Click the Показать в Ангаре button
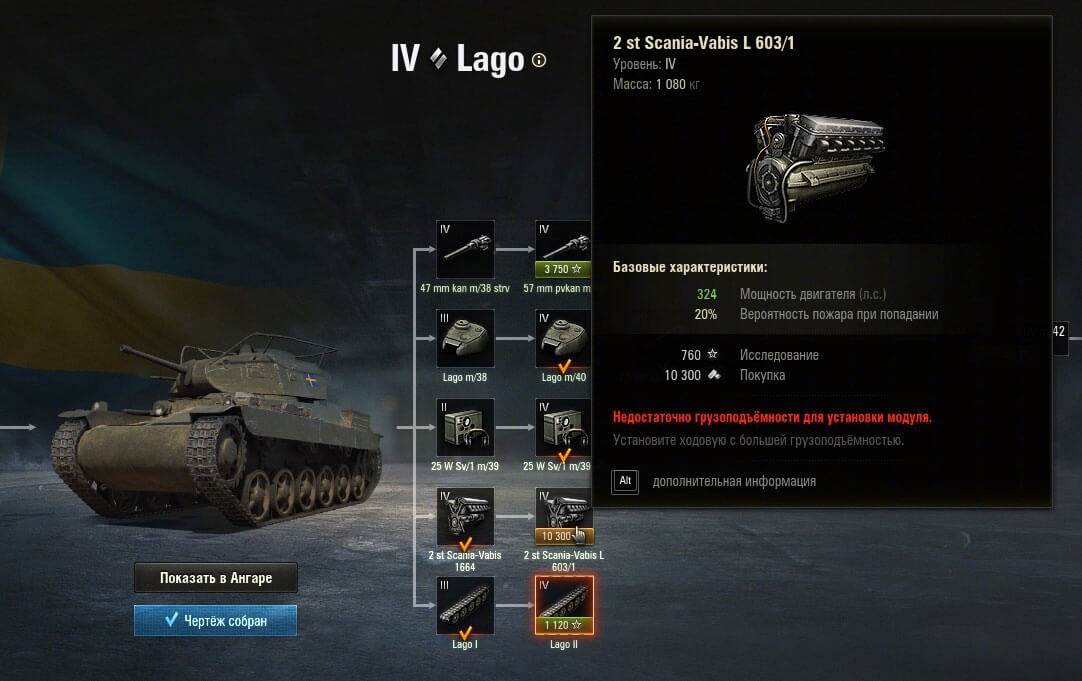Screen dimensions: 1082x681 pos(216,578)
